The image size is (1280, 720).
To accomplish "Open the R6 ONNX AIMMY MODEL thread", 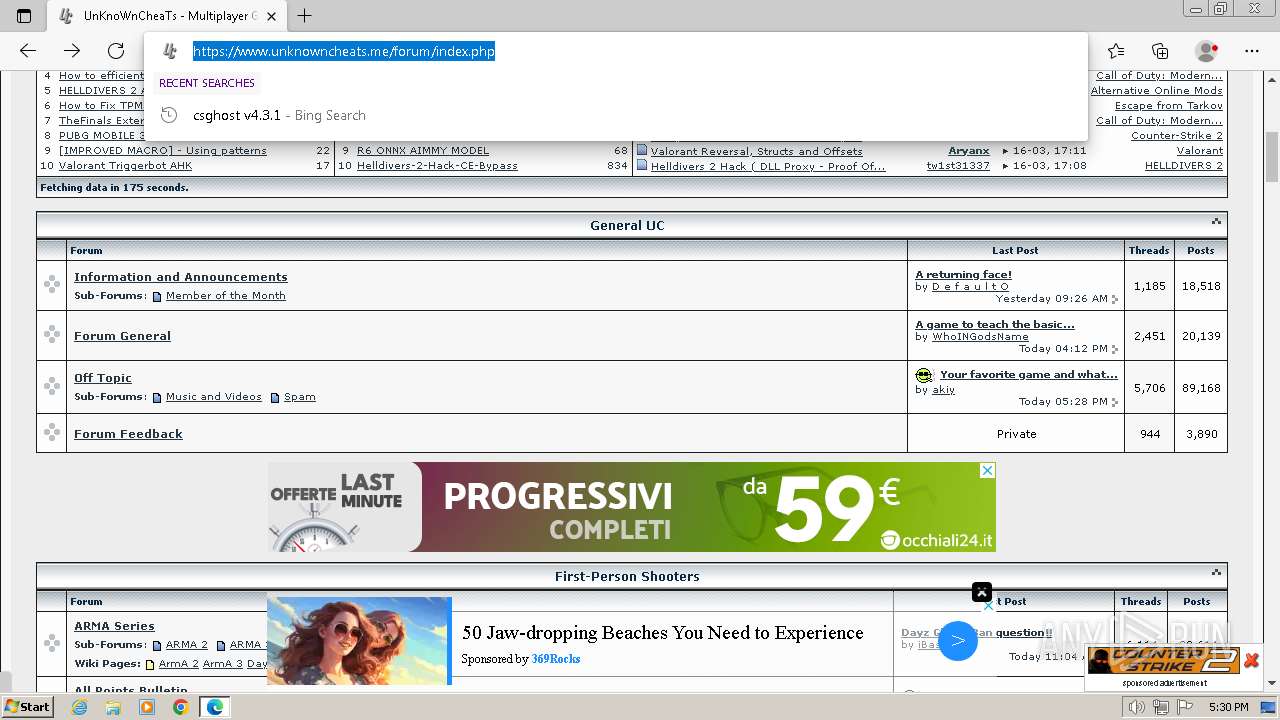I will [x=423, y=151].
